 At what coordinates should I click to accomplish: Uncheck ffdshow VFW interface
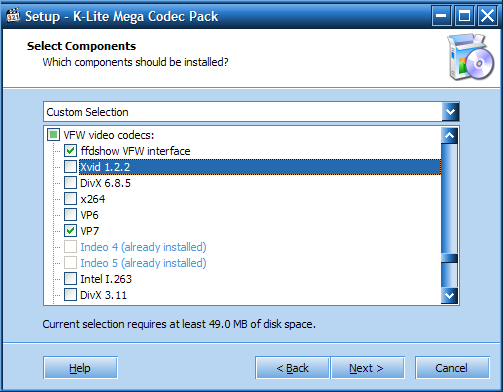point(70,151)
